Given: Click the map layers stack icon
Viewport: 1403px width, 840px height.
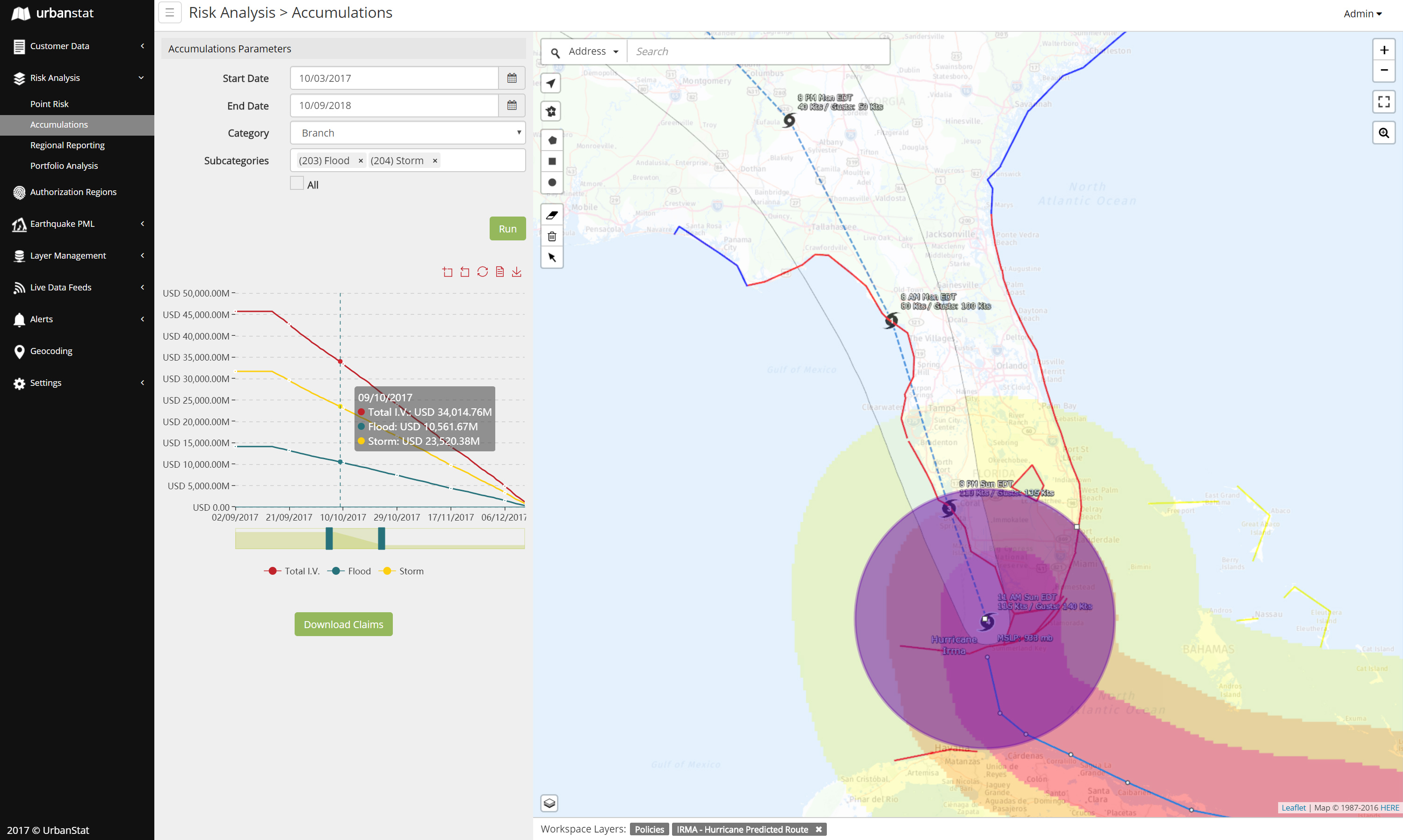Looking at the screenshot, I should tap(549, 803).
